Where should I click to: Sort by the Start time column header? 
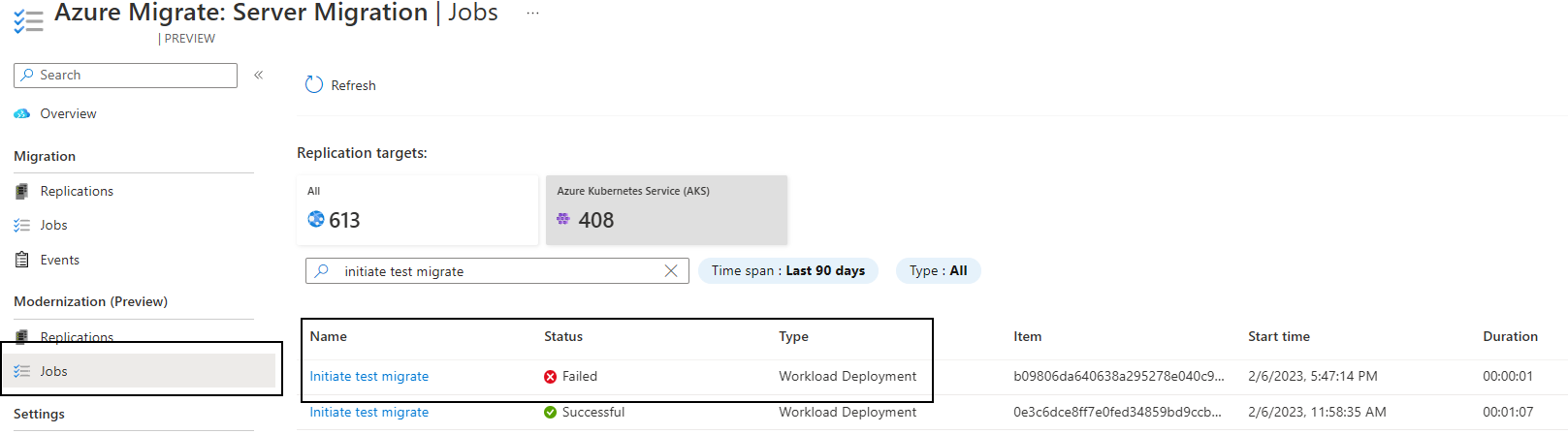pyautogui.click(x=1279, y=336)
